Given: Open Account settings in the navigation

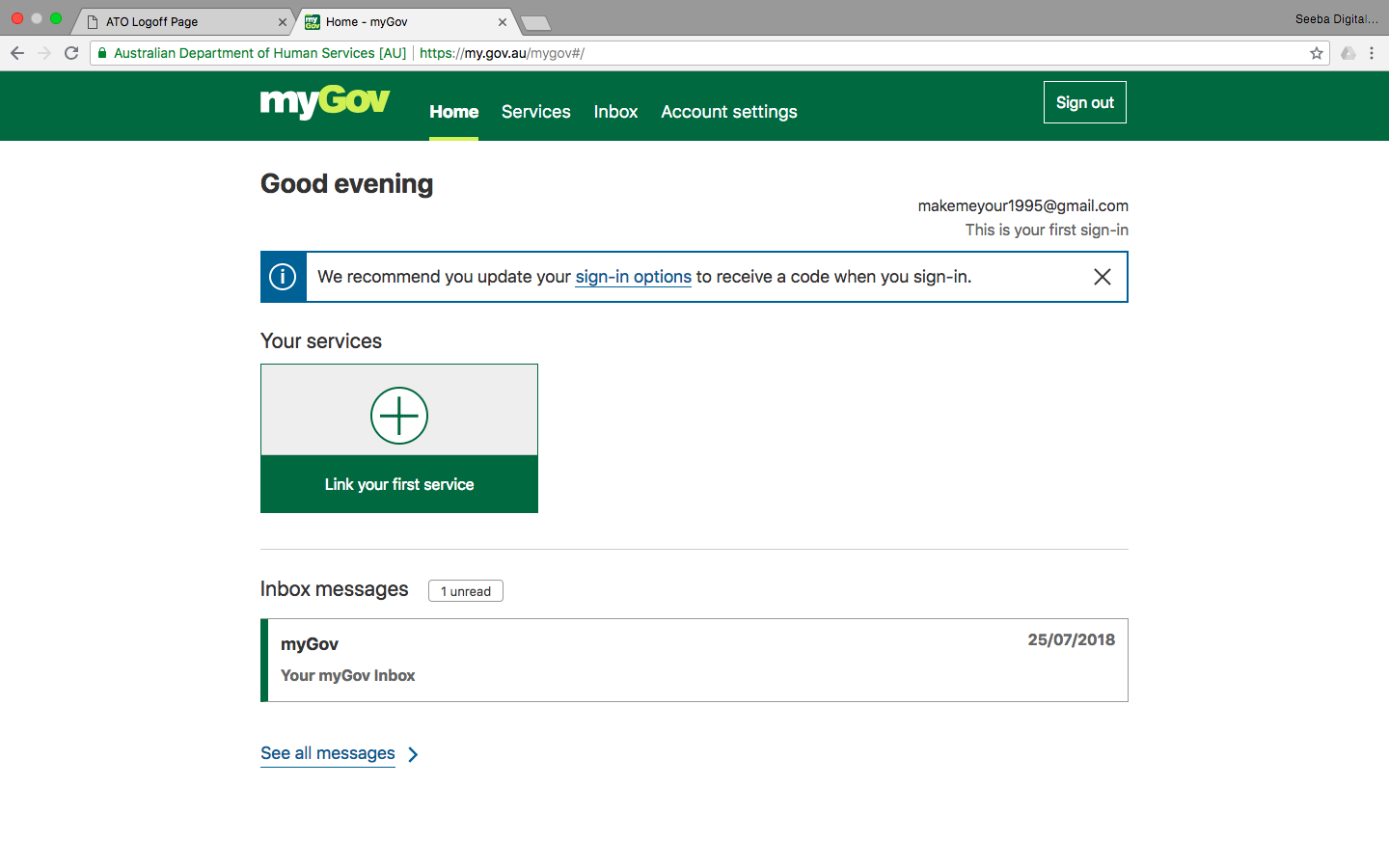Looking at the screenshot, I should point(729,112).
